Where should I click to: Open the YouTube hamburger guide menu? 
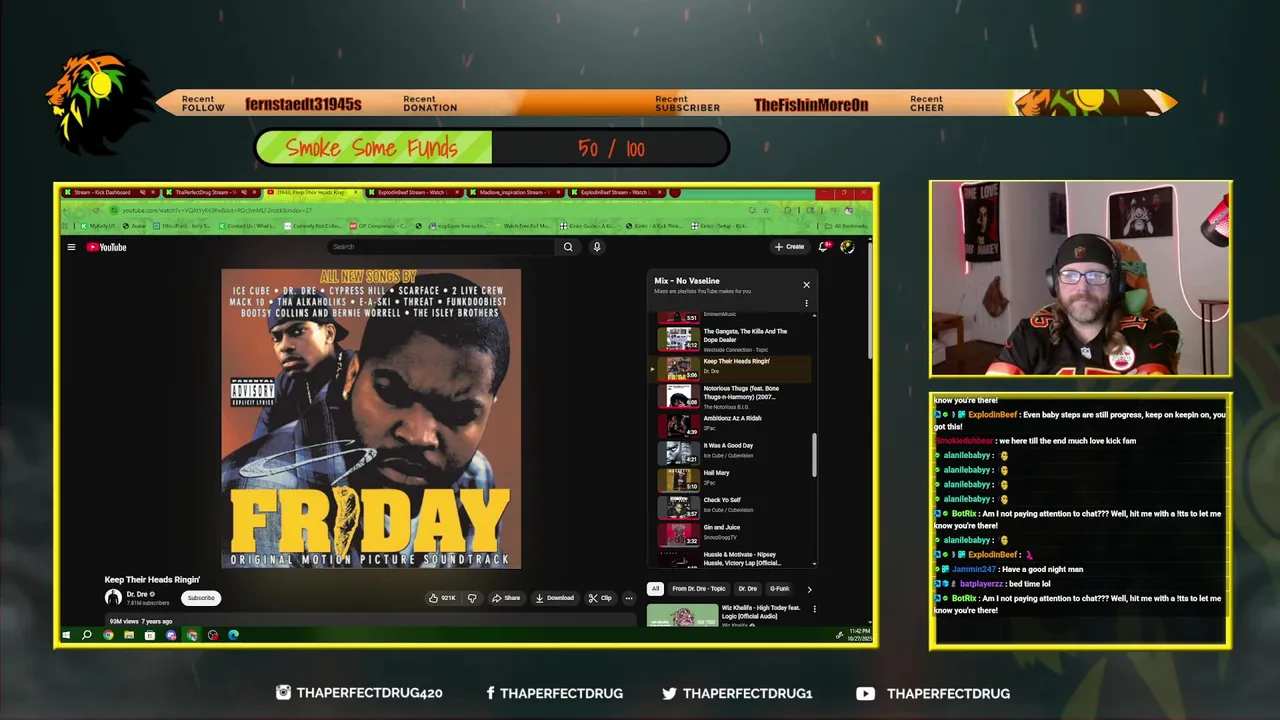[71, 247]
